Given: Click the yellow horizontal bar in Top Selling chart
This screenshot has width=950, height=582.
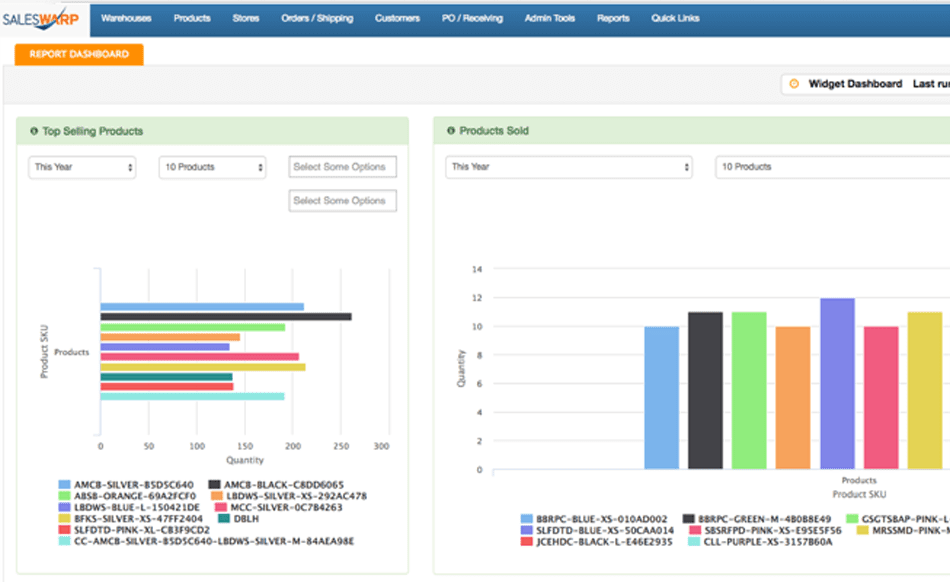Looking at the screenshot, I should point(203,367).
